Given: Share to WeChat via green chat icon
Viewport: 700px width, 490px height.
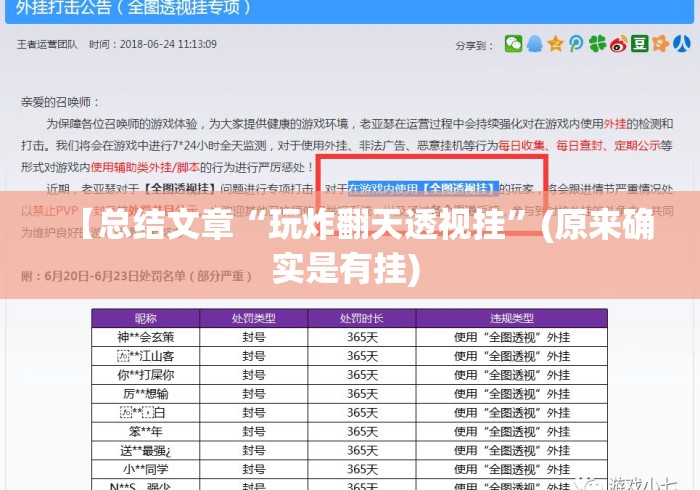Looking at the screenshot, I should point(513,44).
